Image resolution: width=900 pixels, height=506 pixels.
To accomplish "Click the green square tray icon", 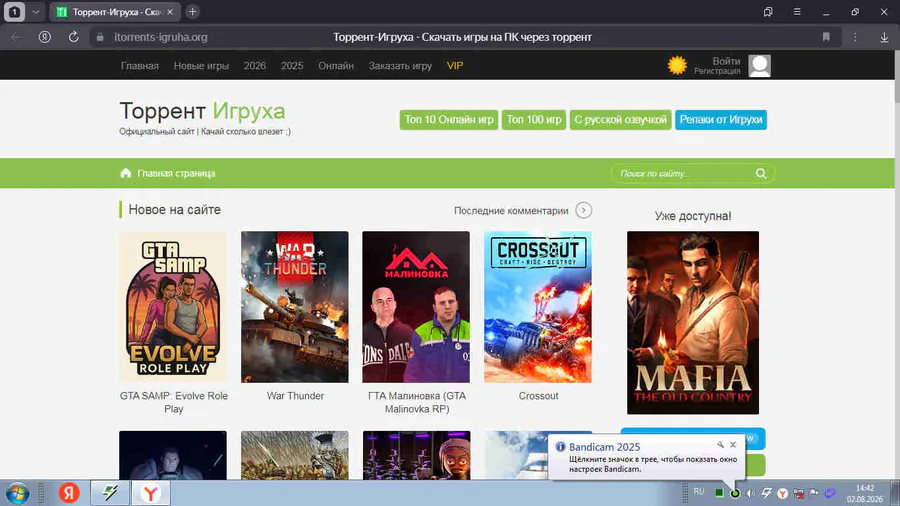I will (x=719, y=493).
